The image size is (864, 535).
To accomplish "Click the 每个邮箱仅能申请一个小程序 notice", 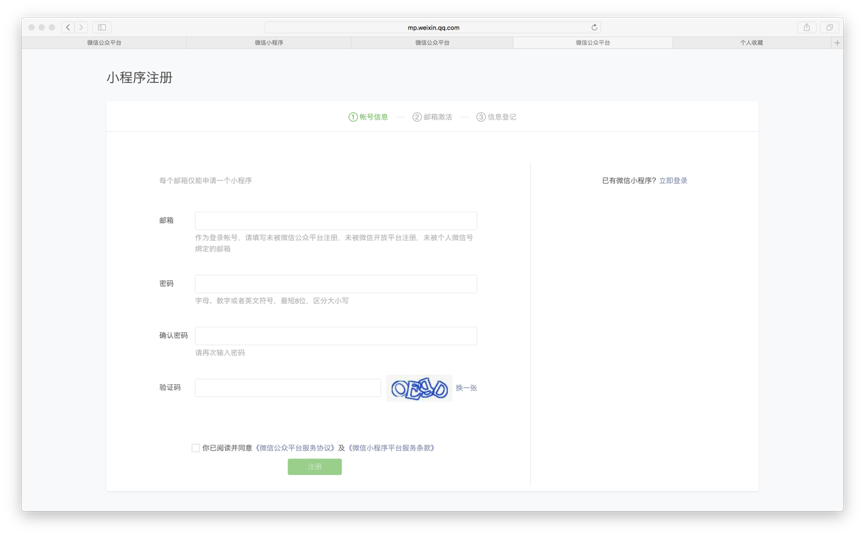I will [x=206, y=181].
